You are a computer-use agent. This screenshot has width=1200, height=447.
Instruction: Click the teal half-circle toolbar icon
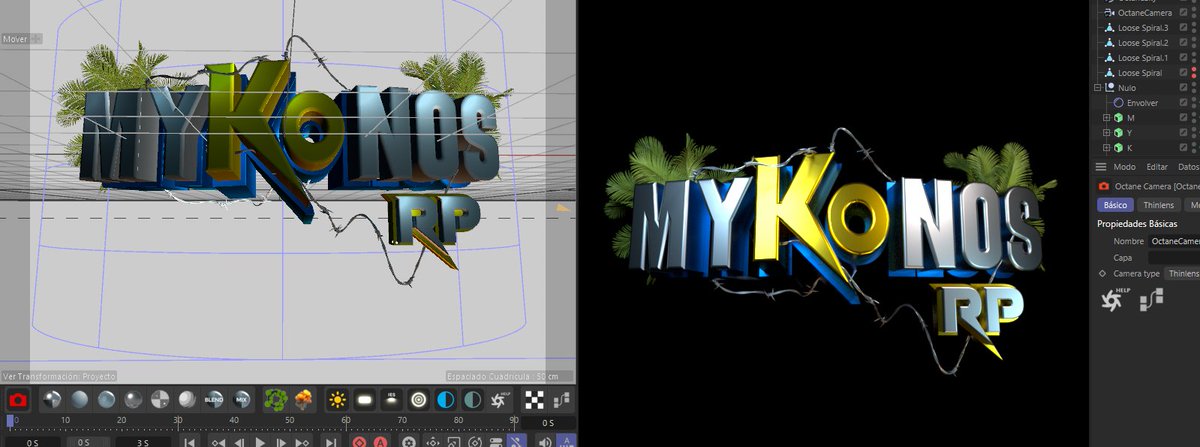(x=473, y=400)
